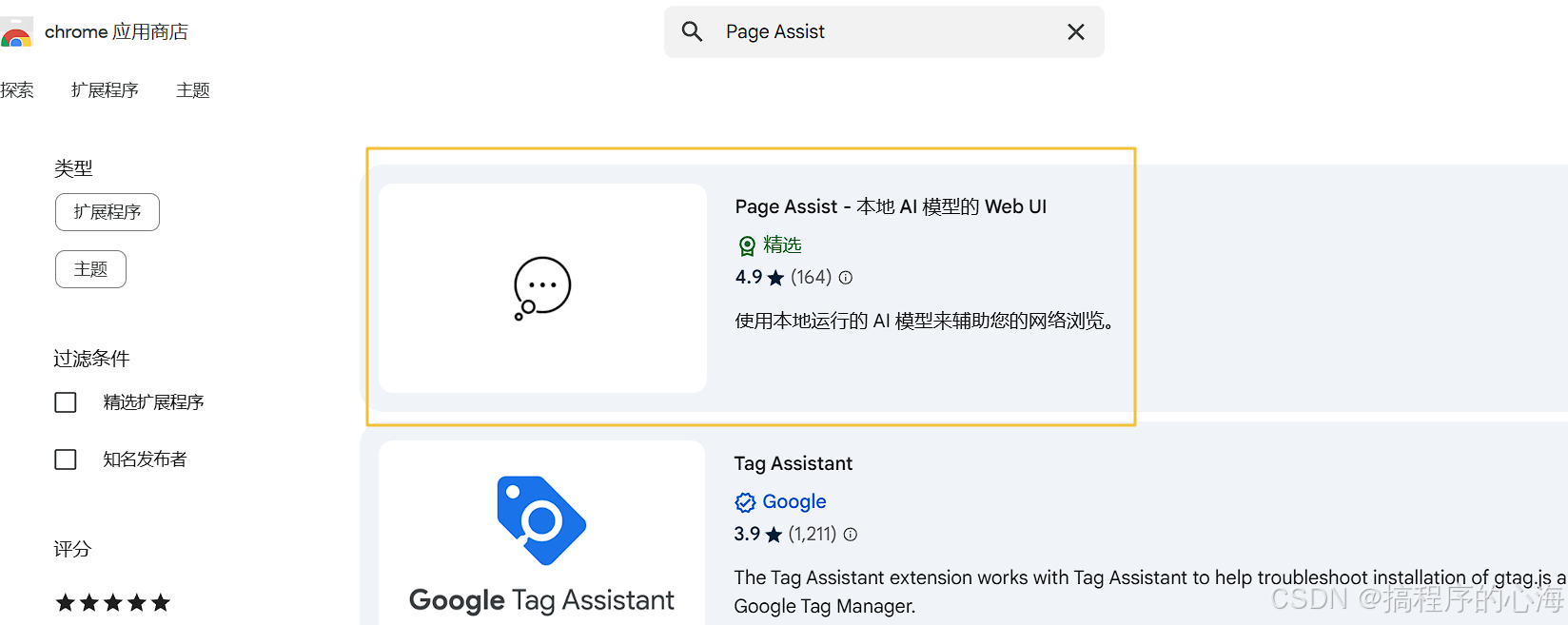
Task: Open the Page Assist thought-bubble thumbnail
Action: (542, 288)
